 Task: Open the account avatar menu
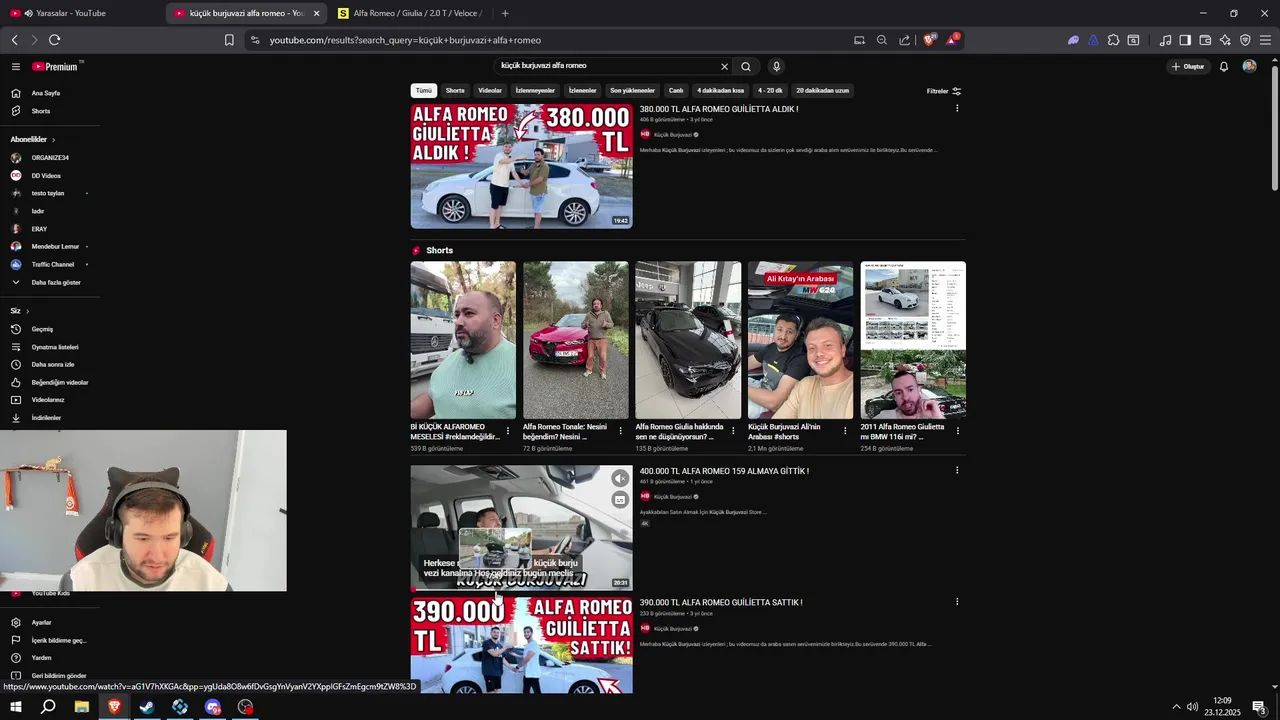click(1249, 67)
